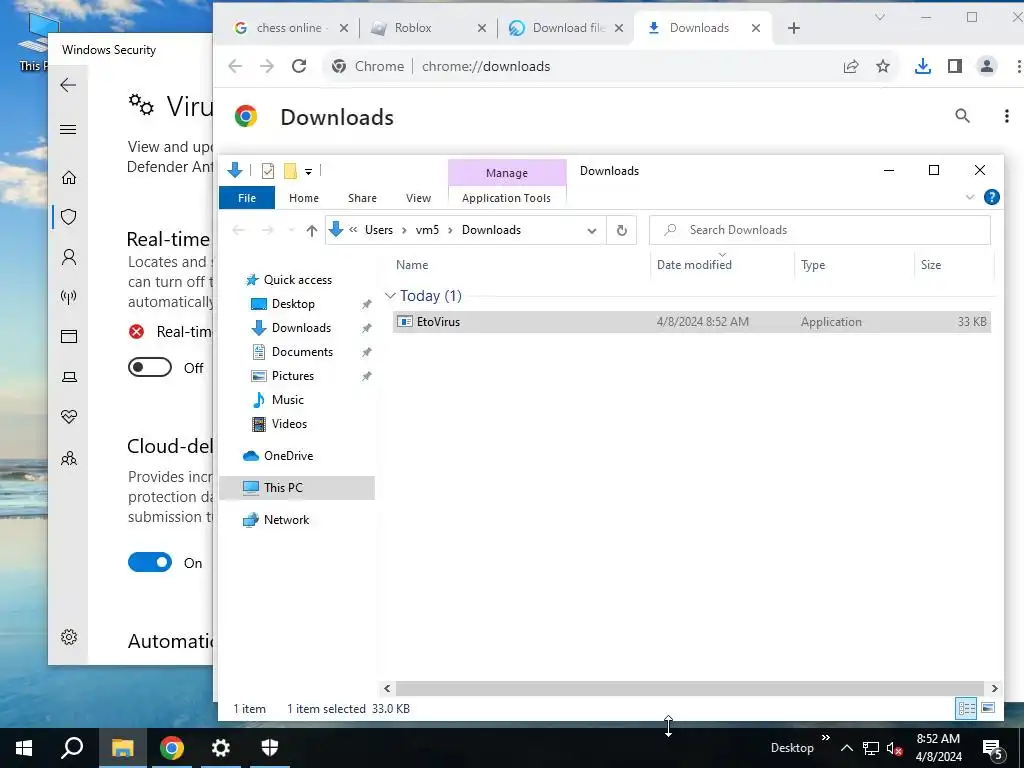
Task: Select the Virus & threat protection shield icon
Action: (x=69, y=217)
